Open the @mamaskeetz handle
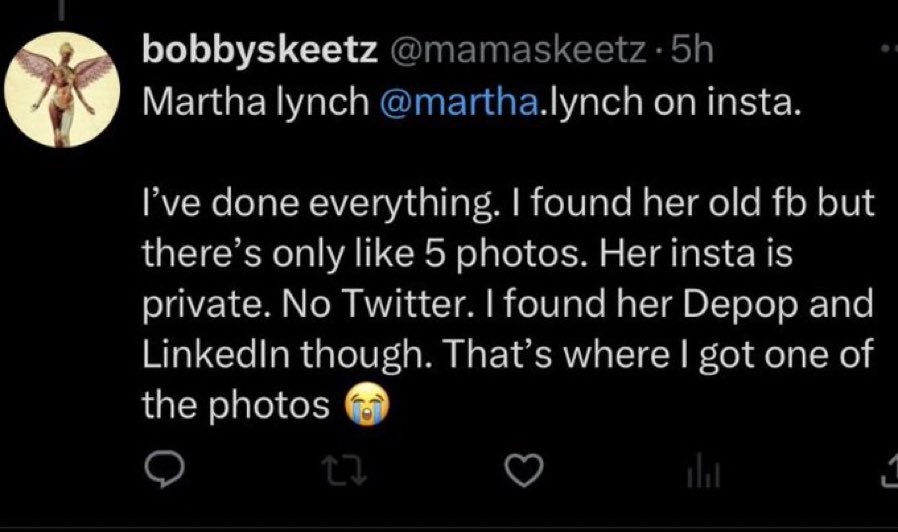The width and height of the screenshot is (898, 532). 518,51
